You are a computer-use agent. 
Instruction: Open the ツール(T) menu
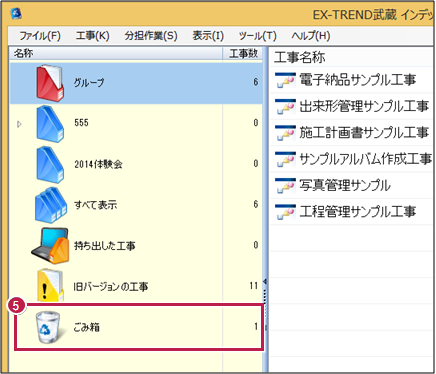coord(257,36)
